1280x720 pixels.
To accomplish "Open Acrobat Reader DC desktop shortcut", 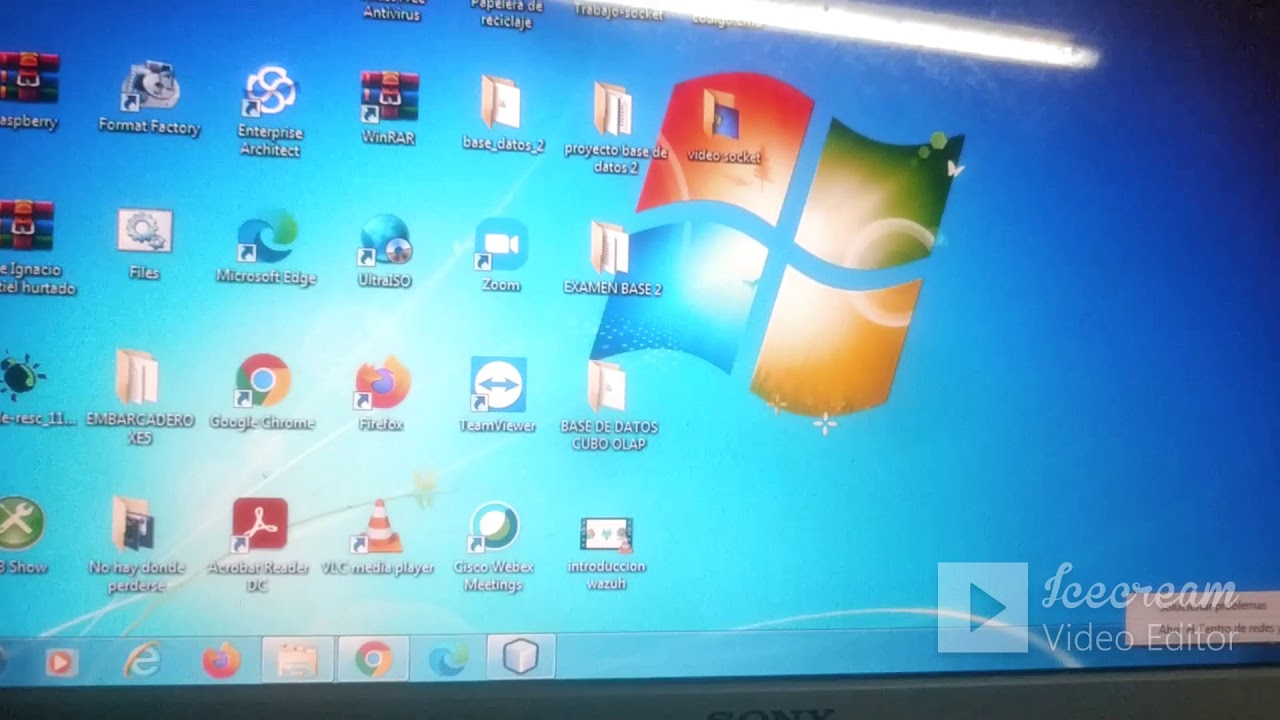I will pyautogui.click(x=259, y=545).
